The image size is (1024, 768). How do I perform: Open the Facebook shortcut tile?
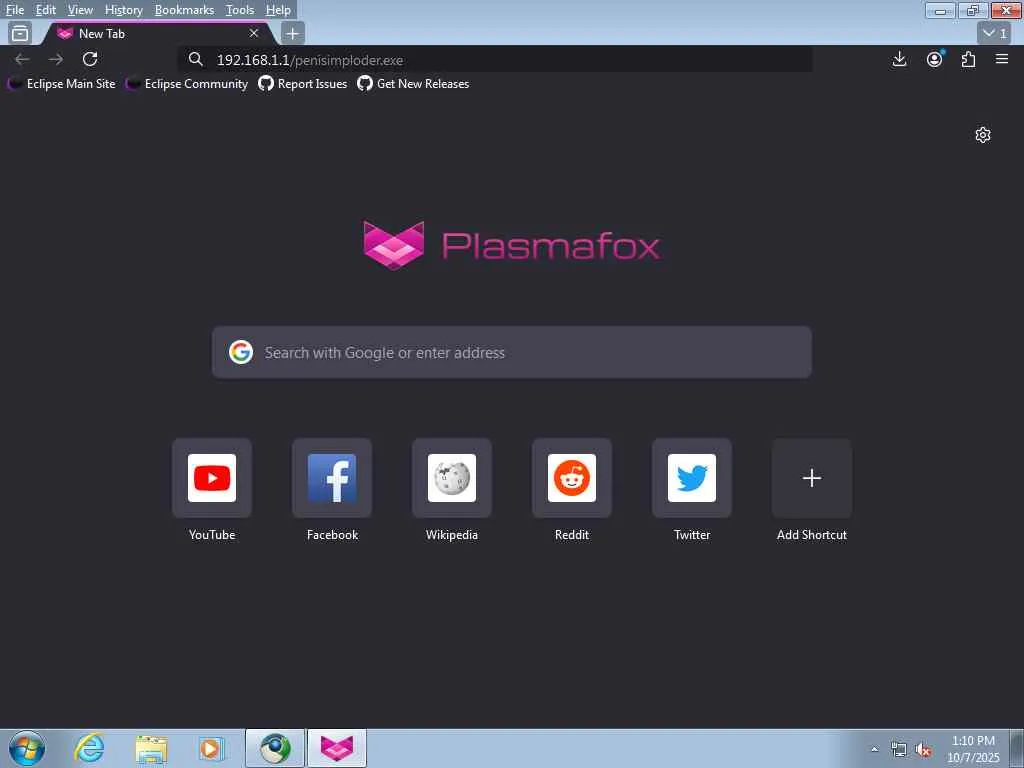(x=332, y=478)
